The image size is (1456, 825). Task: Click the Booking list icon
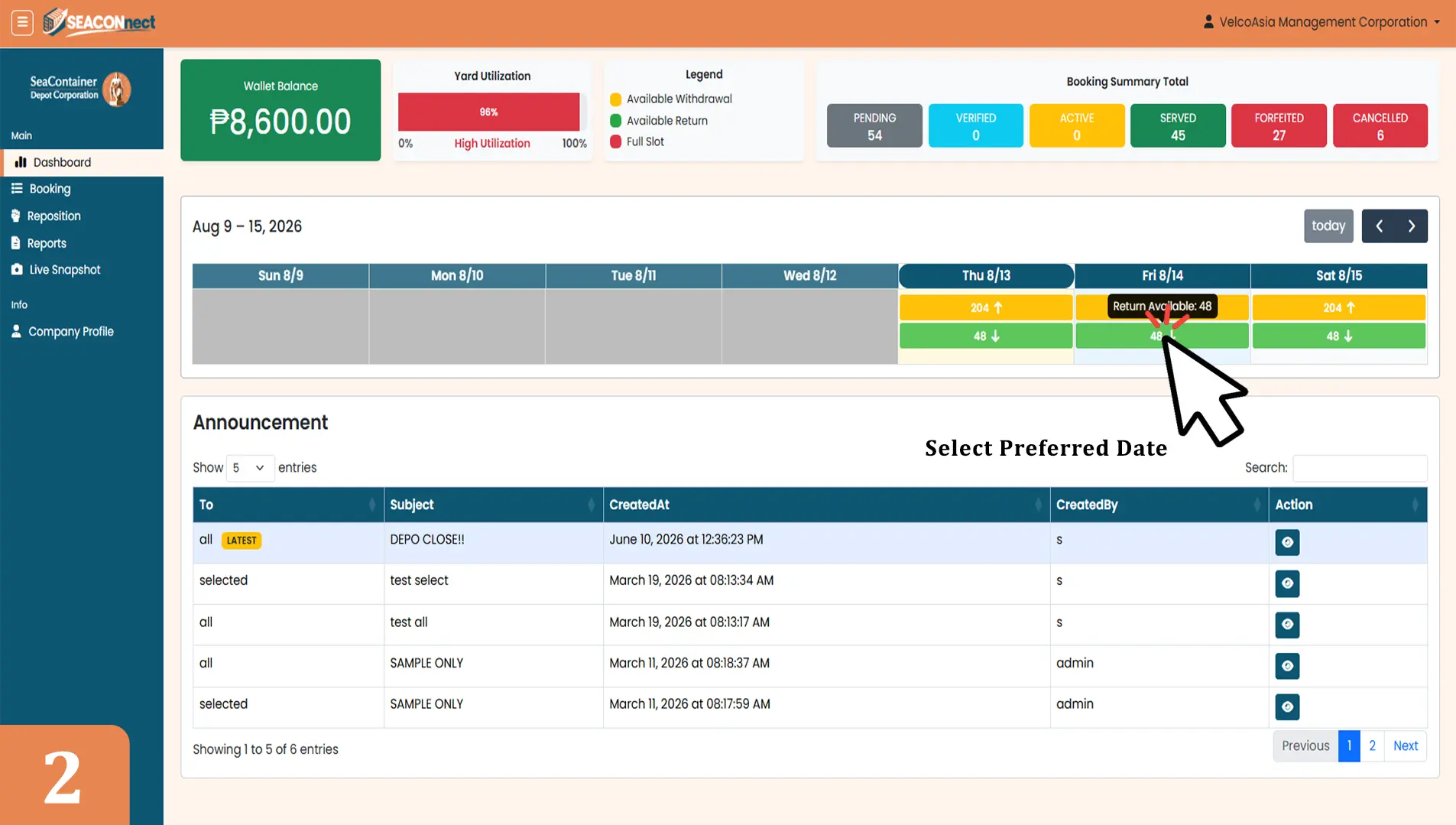pyautogui.click(x=17, y=188)
